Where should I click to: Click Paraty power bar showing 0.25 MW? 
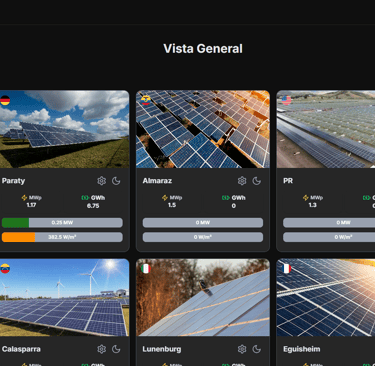62,223
